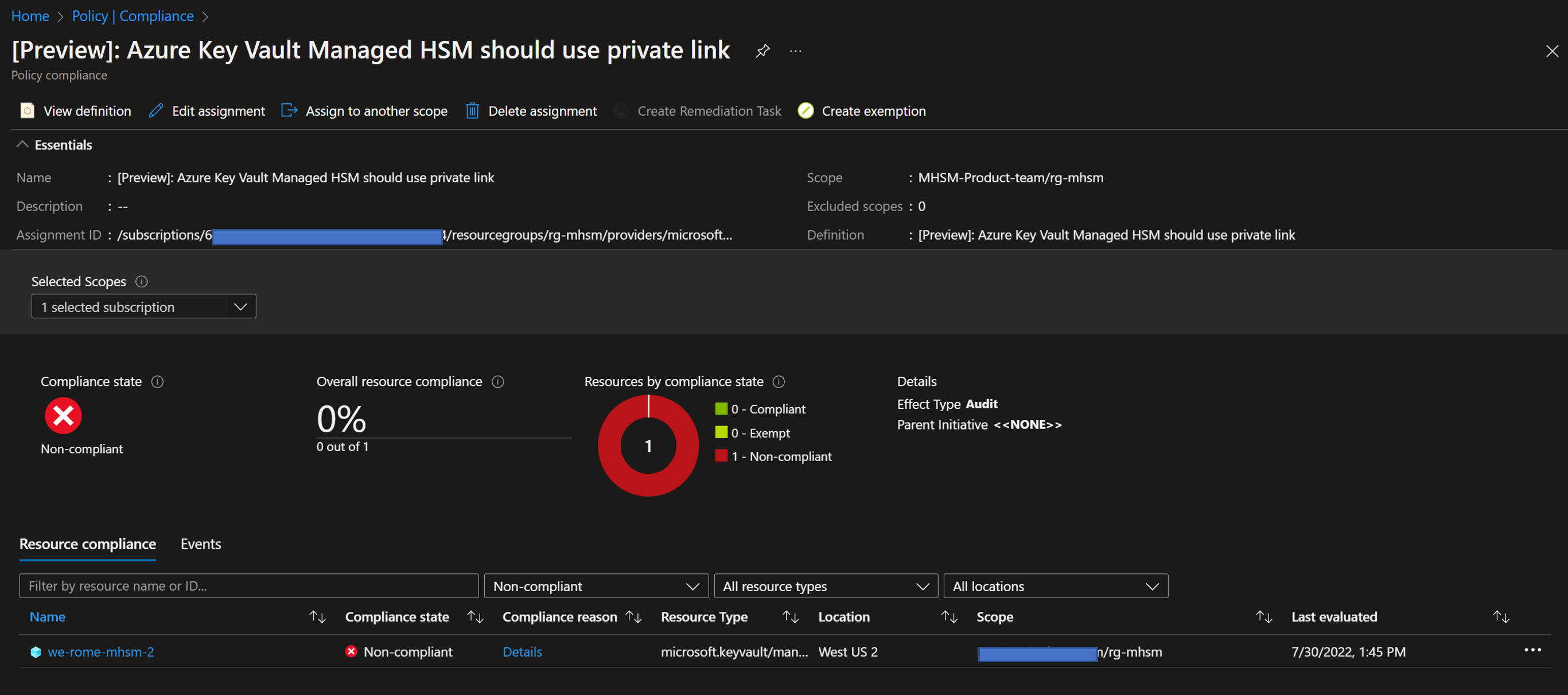
Task: Sort by Last evaluated column arrows
Action: [1500, 616]
